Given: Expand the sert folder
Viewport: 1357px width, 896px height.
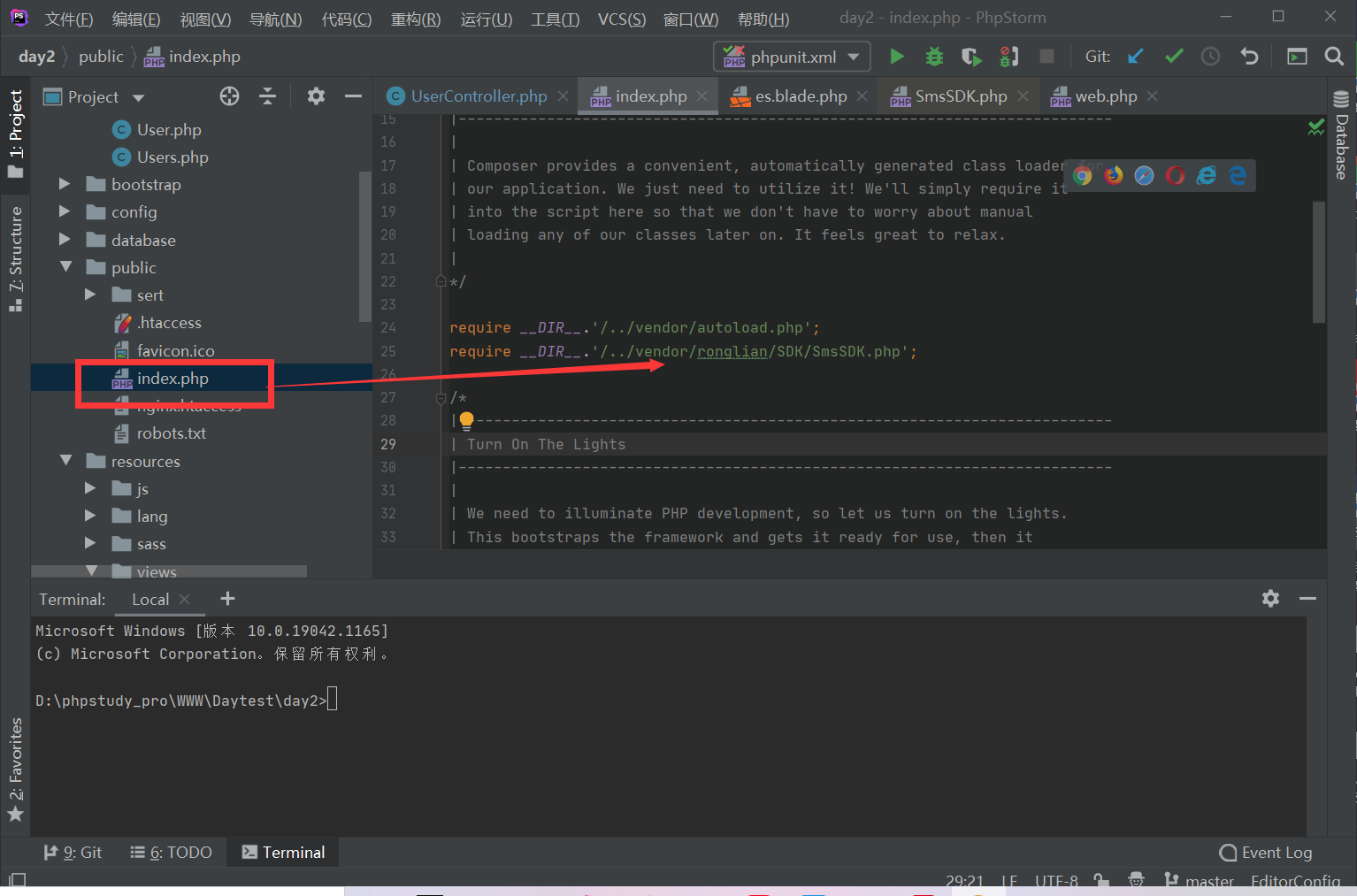Looking at the screenshot, I should (x=89, y=295).
